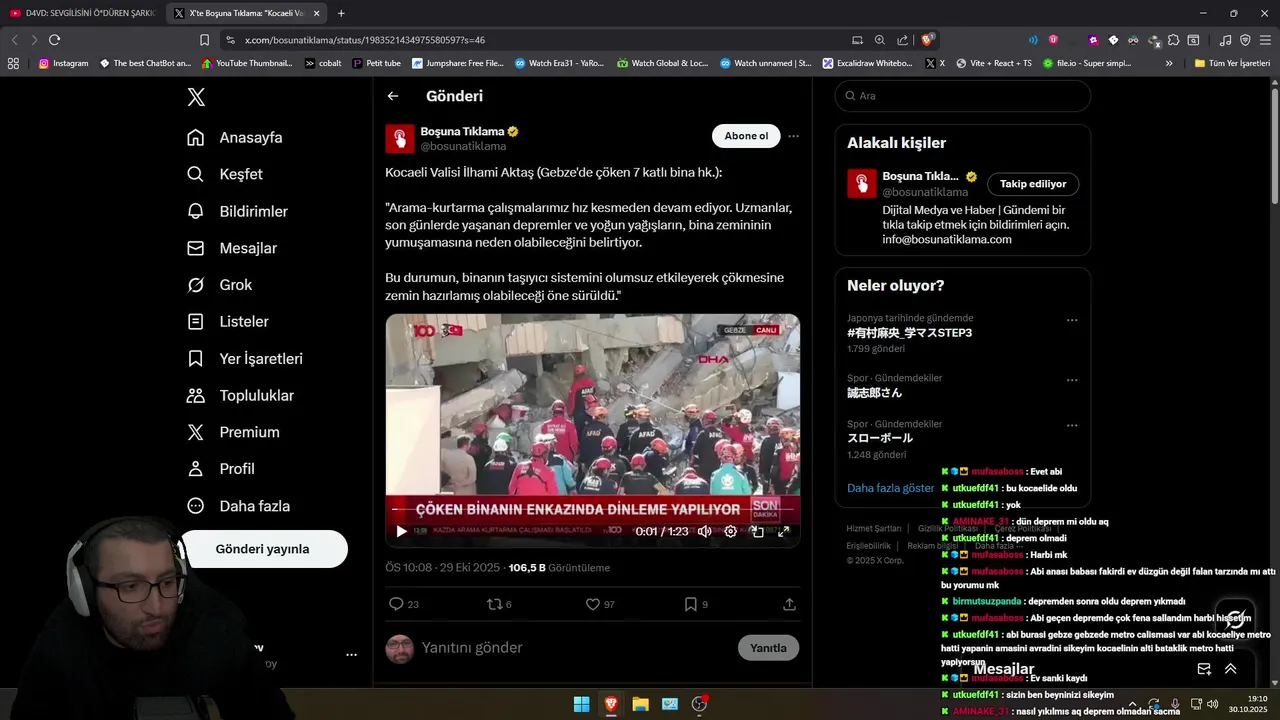This screenshot has width=1280, height=720.
Task: Open Premium page
Action: coord(233,432)
